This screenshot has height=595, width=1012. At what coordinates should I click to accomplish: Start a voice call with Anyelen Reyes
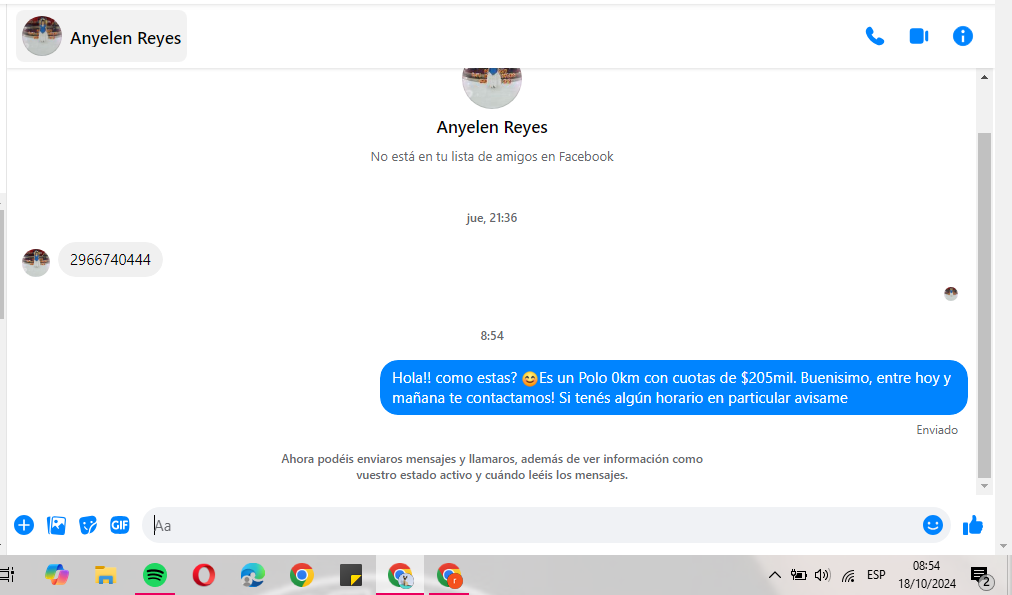pyautogui.click(x=874, y=36)
